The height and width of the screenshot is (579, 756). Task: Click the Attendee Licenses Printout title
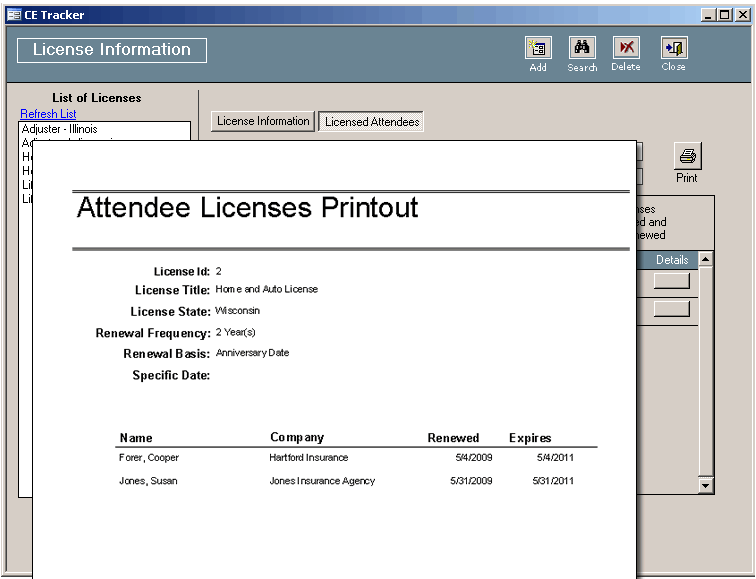point(247,207)
